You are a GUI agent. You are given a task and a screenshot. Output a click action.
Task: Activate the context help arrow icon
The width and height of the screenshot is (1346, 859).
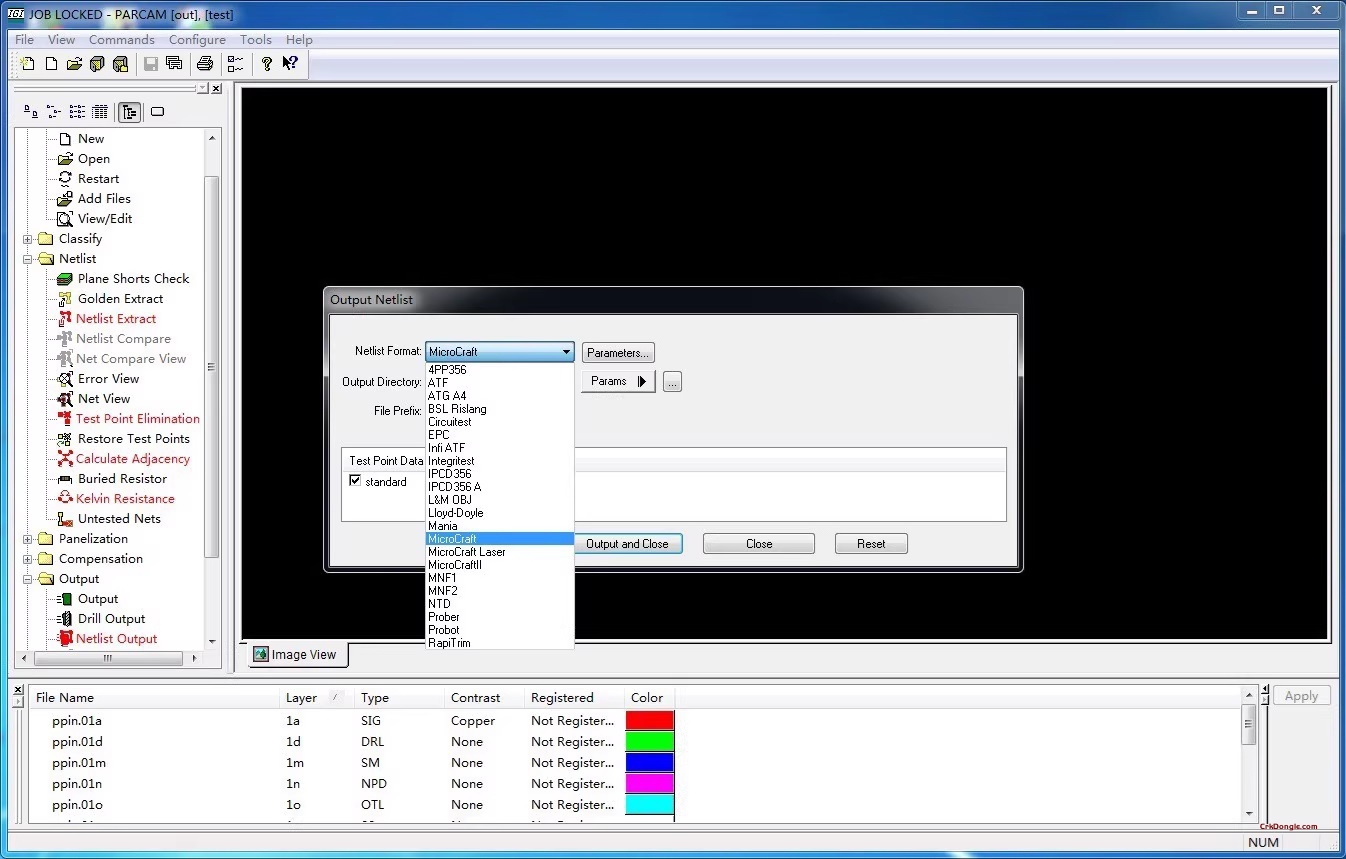coord(290,63)
